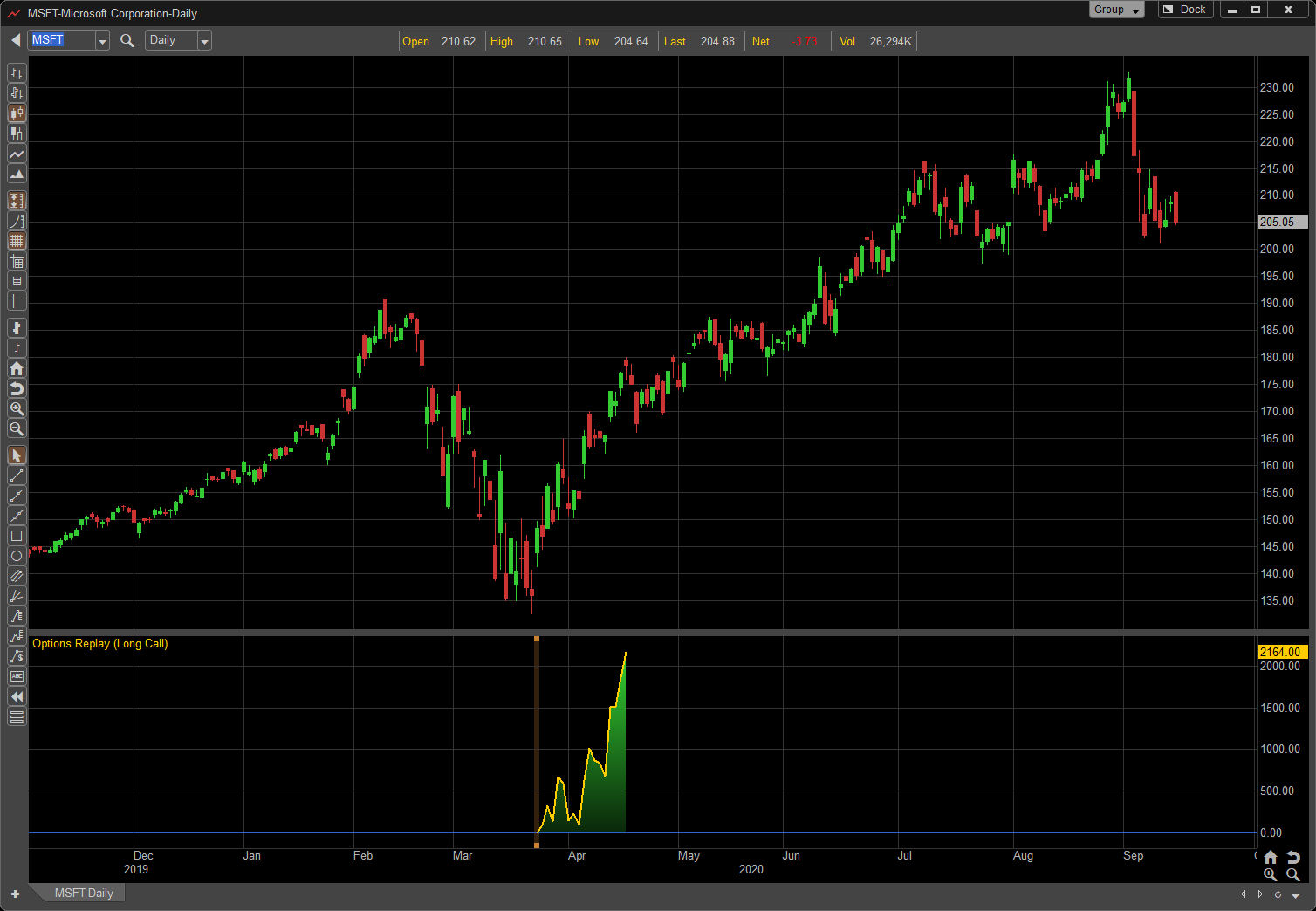Click the tab scroll left arrow
The height and width of the screenshot is (911, 1316).
point(1244,894)
